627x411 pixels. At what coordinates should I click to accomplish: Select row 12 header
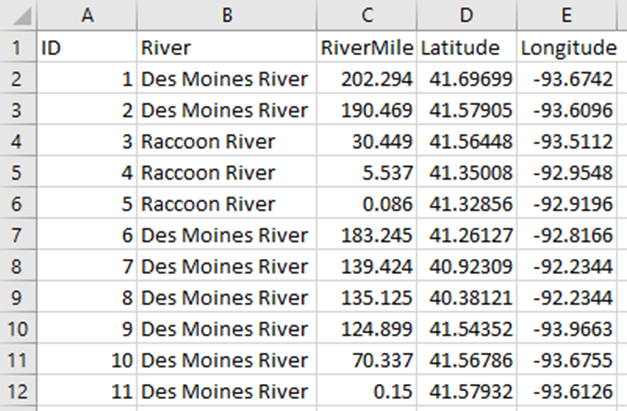(18, 391)
